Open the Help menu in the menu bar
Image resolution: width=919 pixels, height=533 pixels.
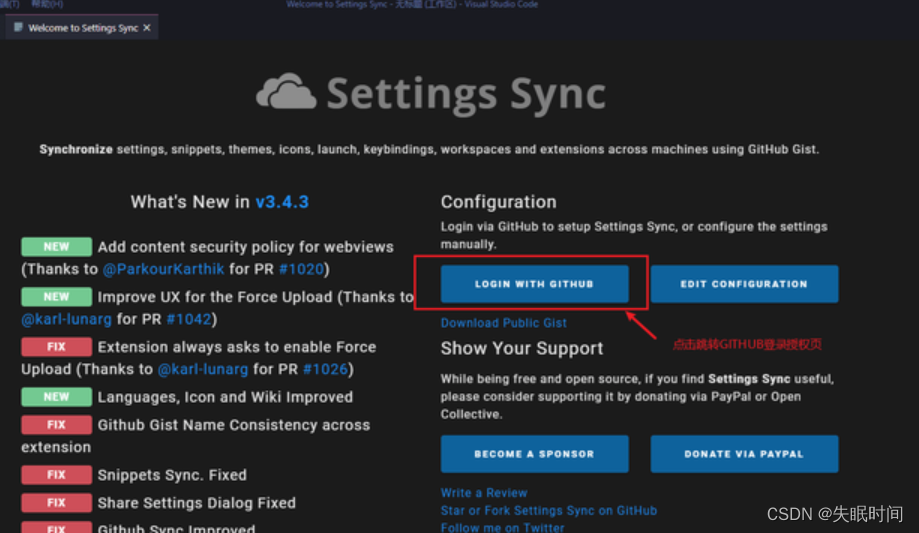47,4
